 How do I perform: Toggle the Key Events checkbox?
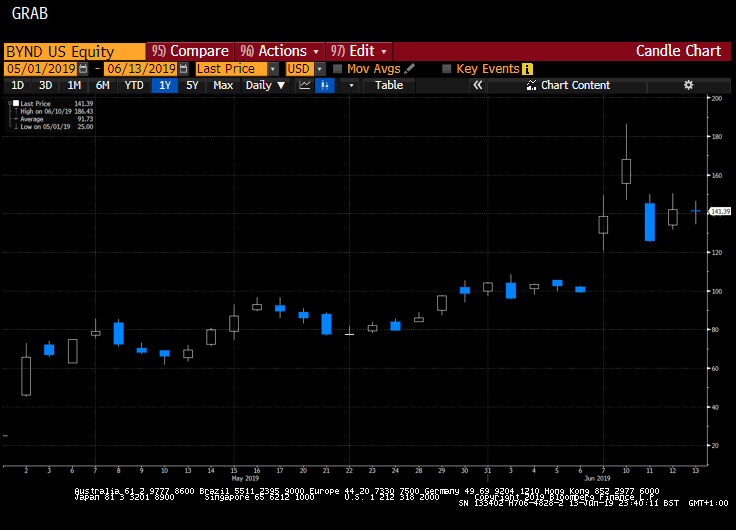pyautogui.click(x=447, y=69)
